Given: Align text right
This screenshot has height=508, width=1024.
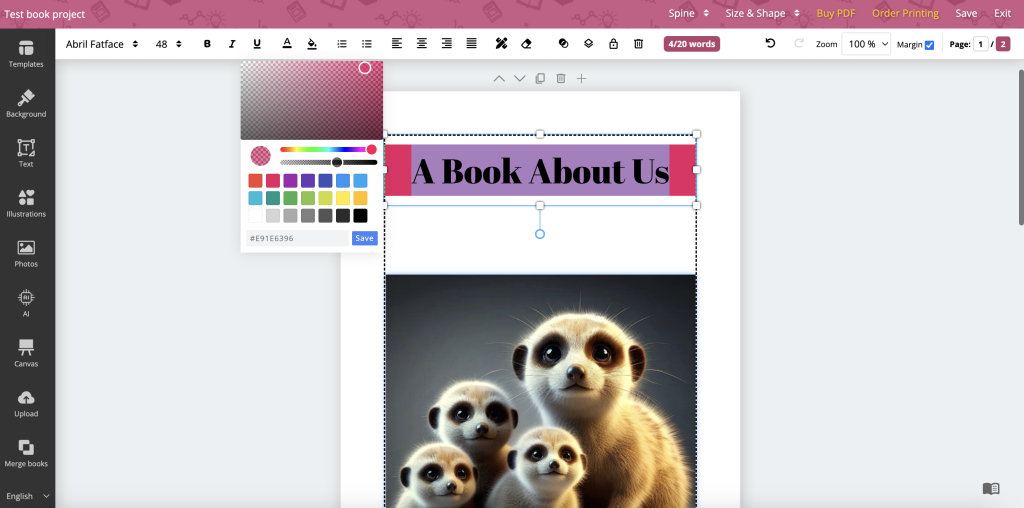Looking at the screenshot, I should tap(447, 44).
